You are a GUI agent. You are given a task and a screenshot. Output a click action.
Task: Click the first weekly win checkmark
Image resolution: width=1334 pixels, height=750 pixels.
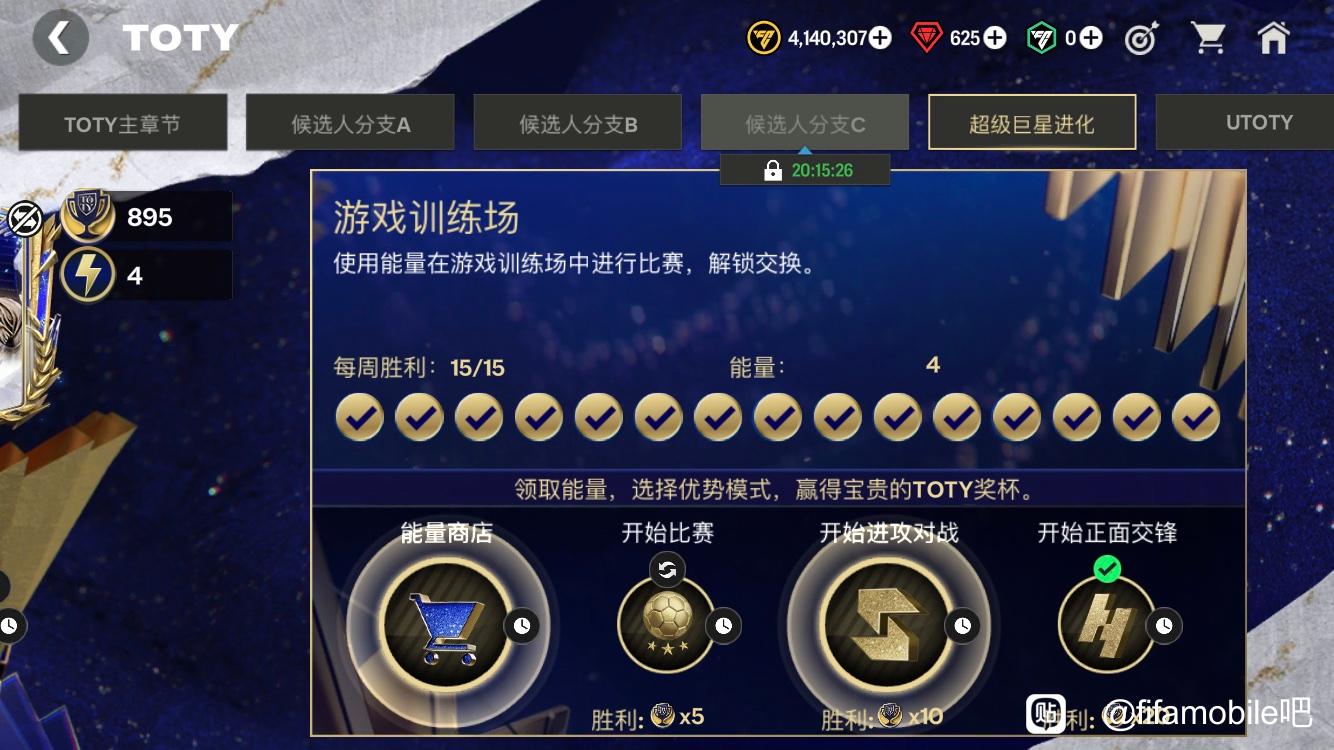(359, 417)
